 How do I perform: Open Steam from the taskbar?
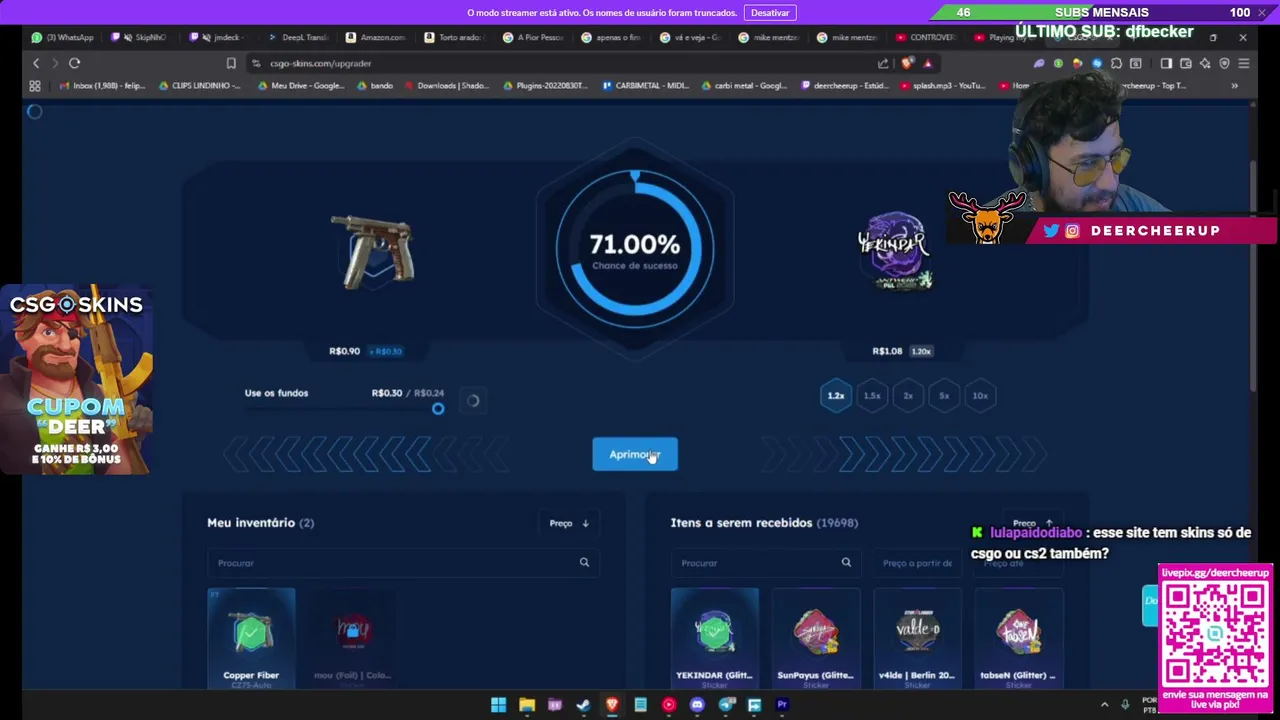click(x=583, y=705)
